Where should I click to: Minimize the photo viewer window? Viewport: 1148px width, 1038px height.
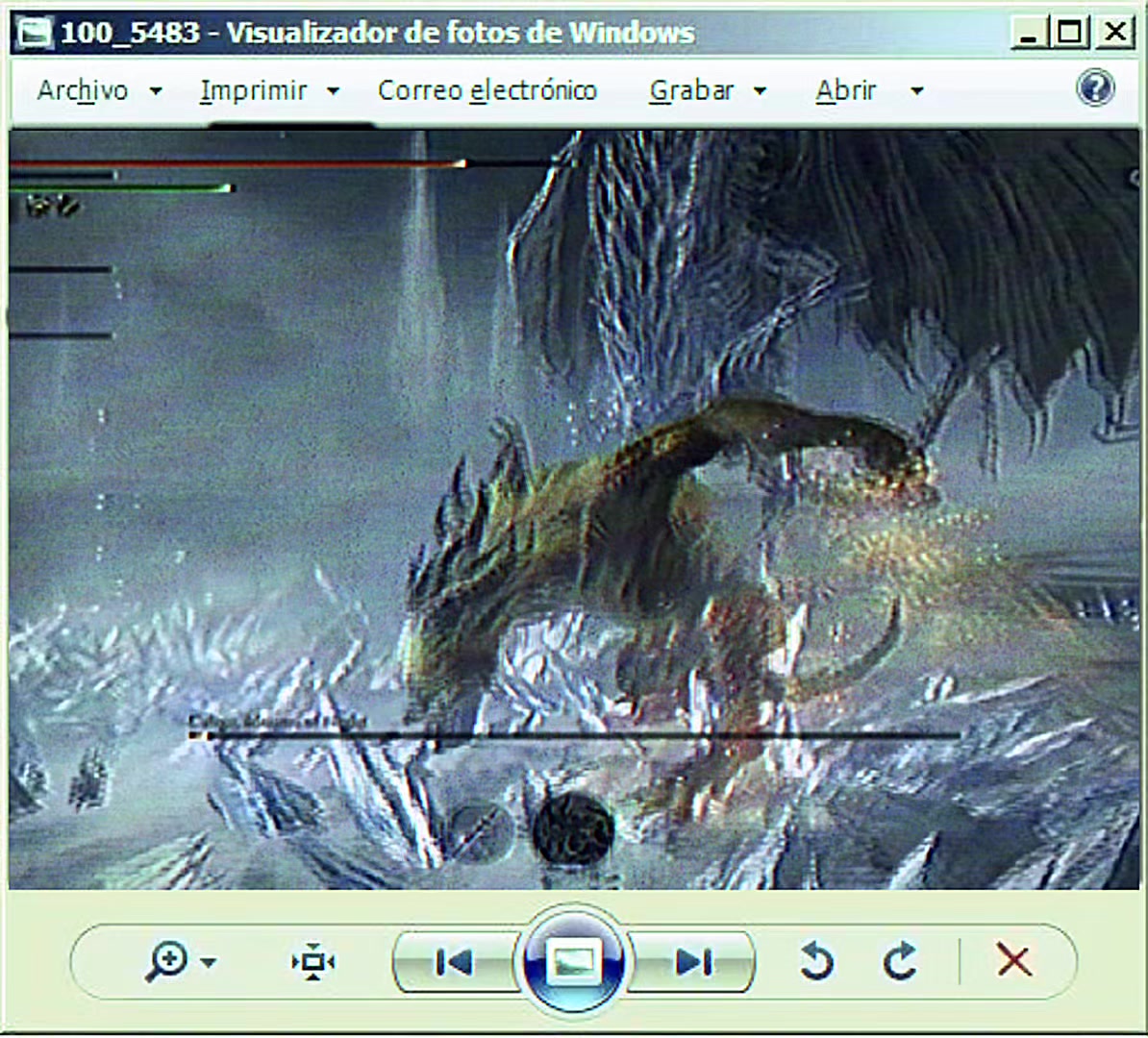click(1028, 33)
